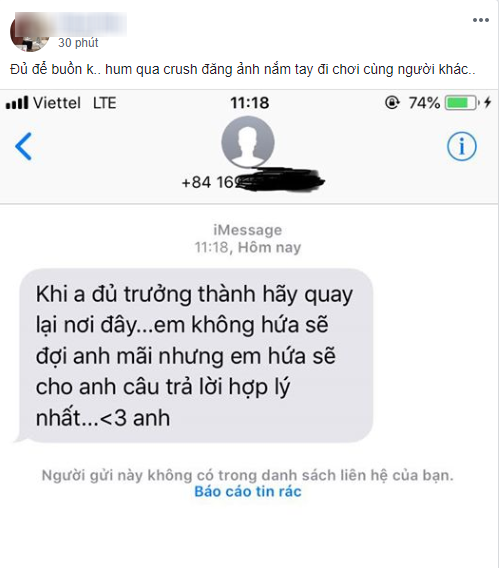Click the Viettel carrier label
Screen dimensions: 499x568
57,103
